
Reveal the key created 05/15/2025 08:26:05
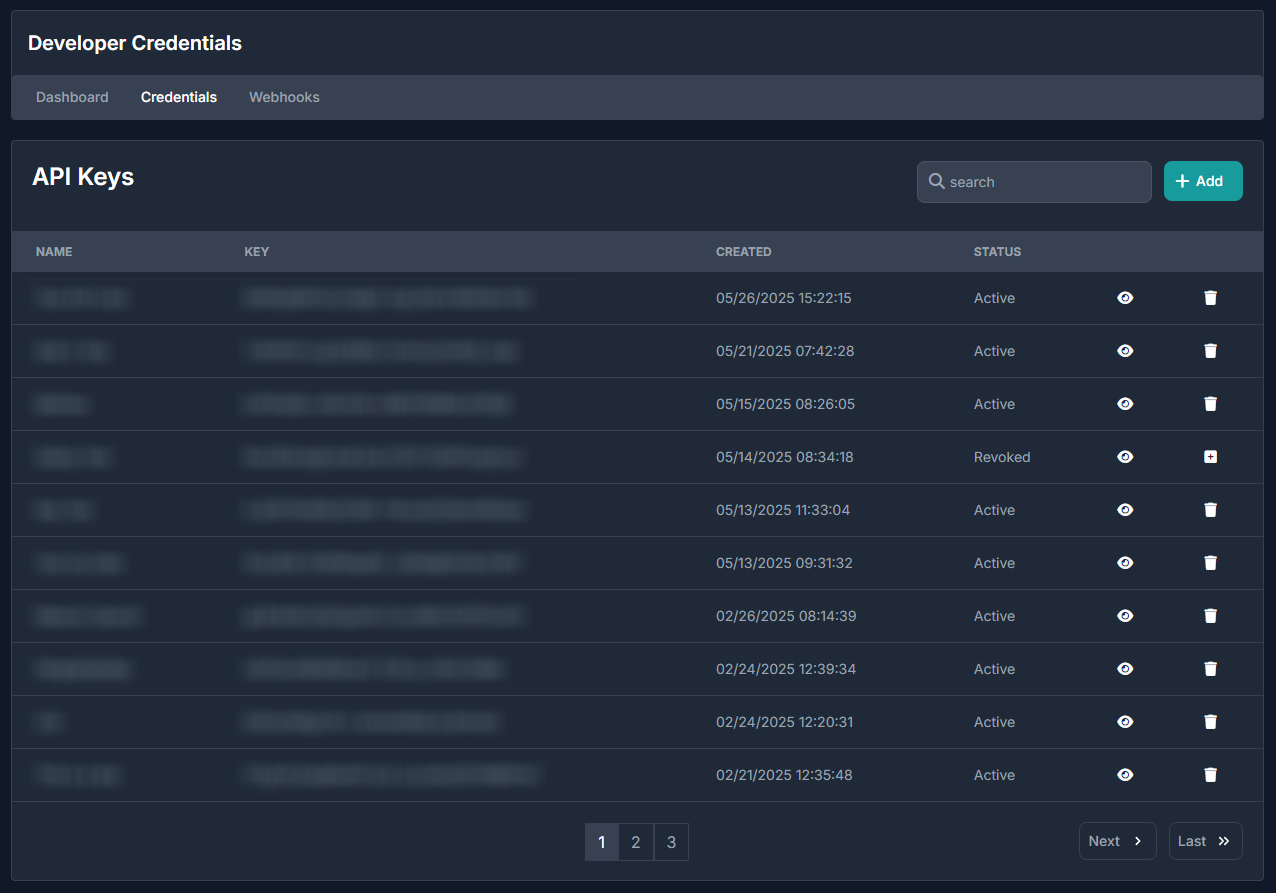point(1125,404)
